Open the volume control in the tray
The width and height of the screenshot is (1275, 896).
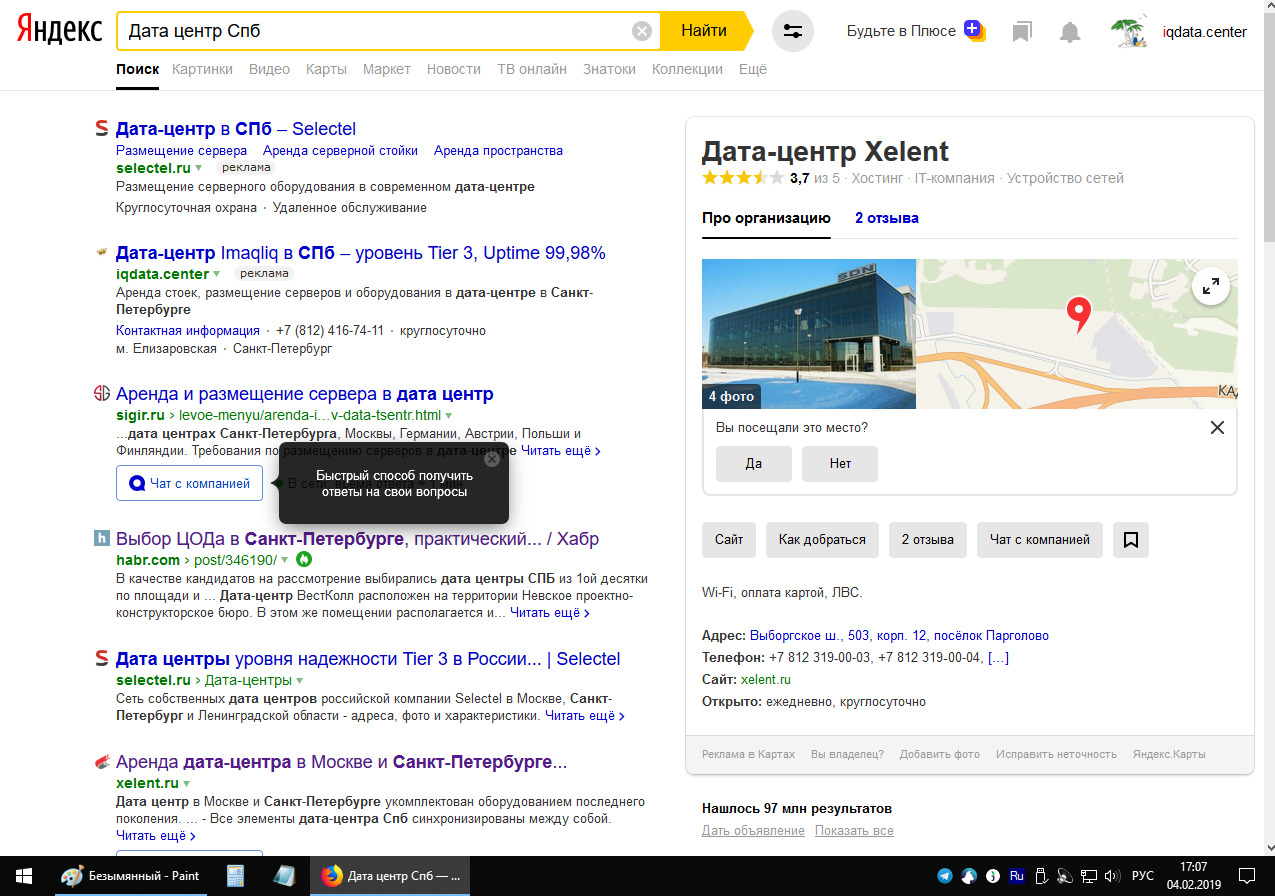point(1113,876)
